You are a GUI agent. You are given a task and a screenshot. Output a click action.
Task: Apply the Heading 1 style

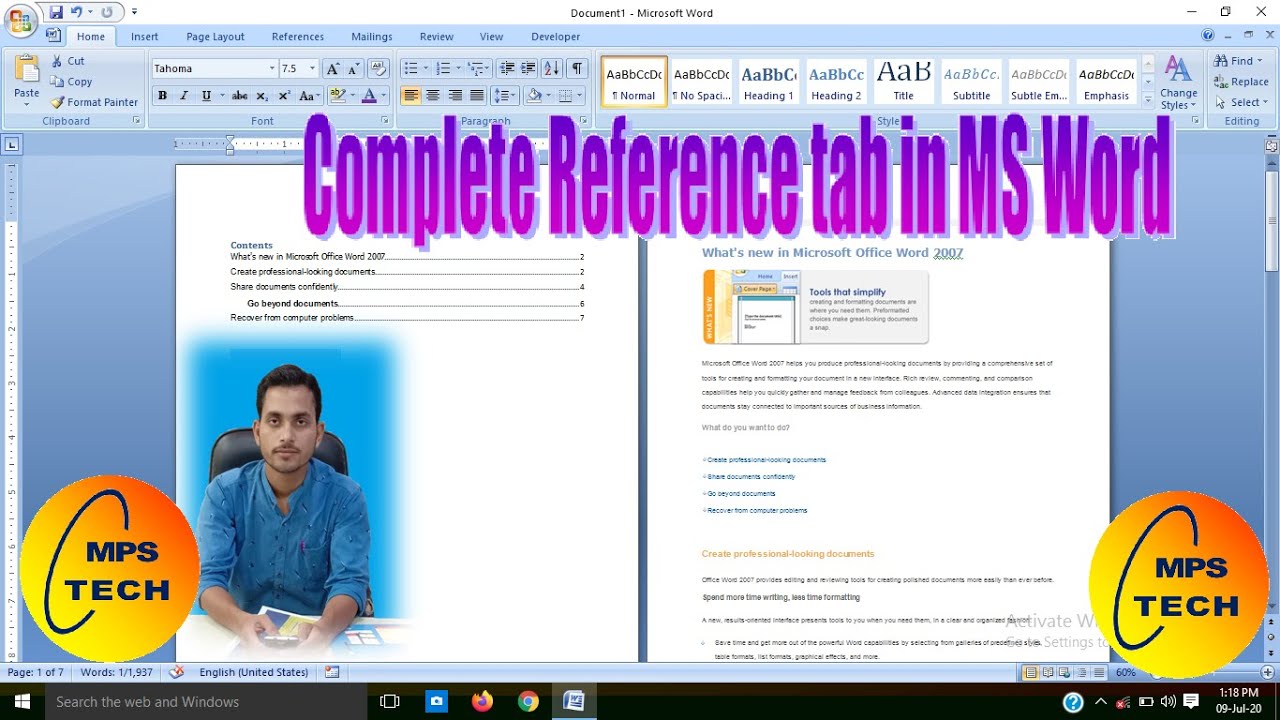point(768,81)
